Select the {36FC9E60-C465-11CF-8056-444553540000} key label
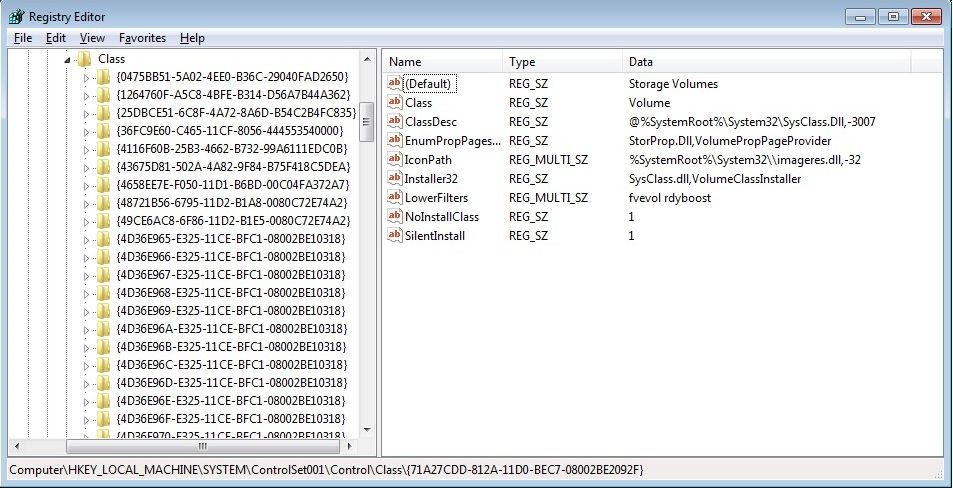Image resolution: width=953 pixels, height=488 pixels. [230, 131]
